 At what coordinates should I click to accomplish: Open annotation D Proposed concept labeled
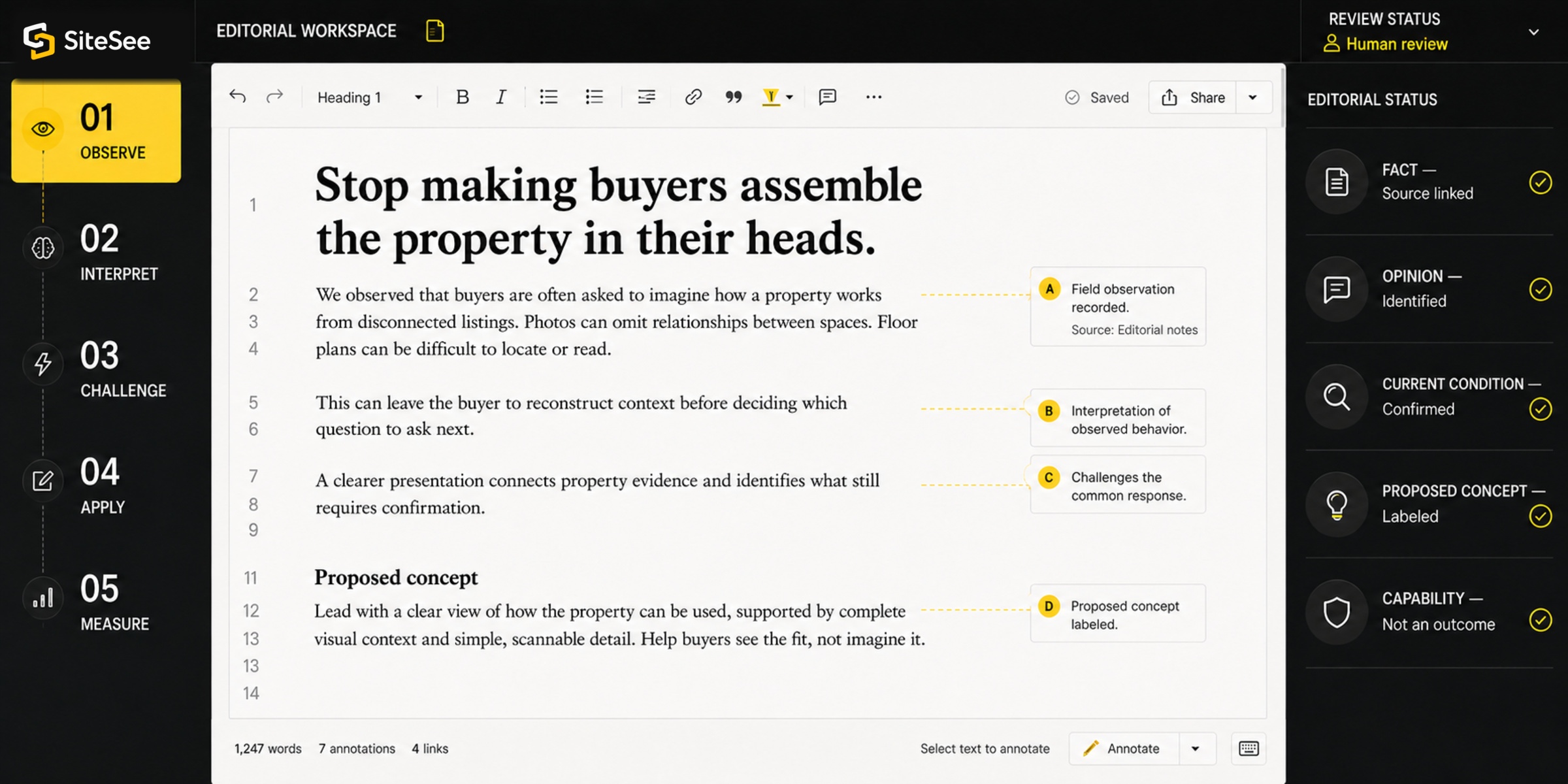1119,613
